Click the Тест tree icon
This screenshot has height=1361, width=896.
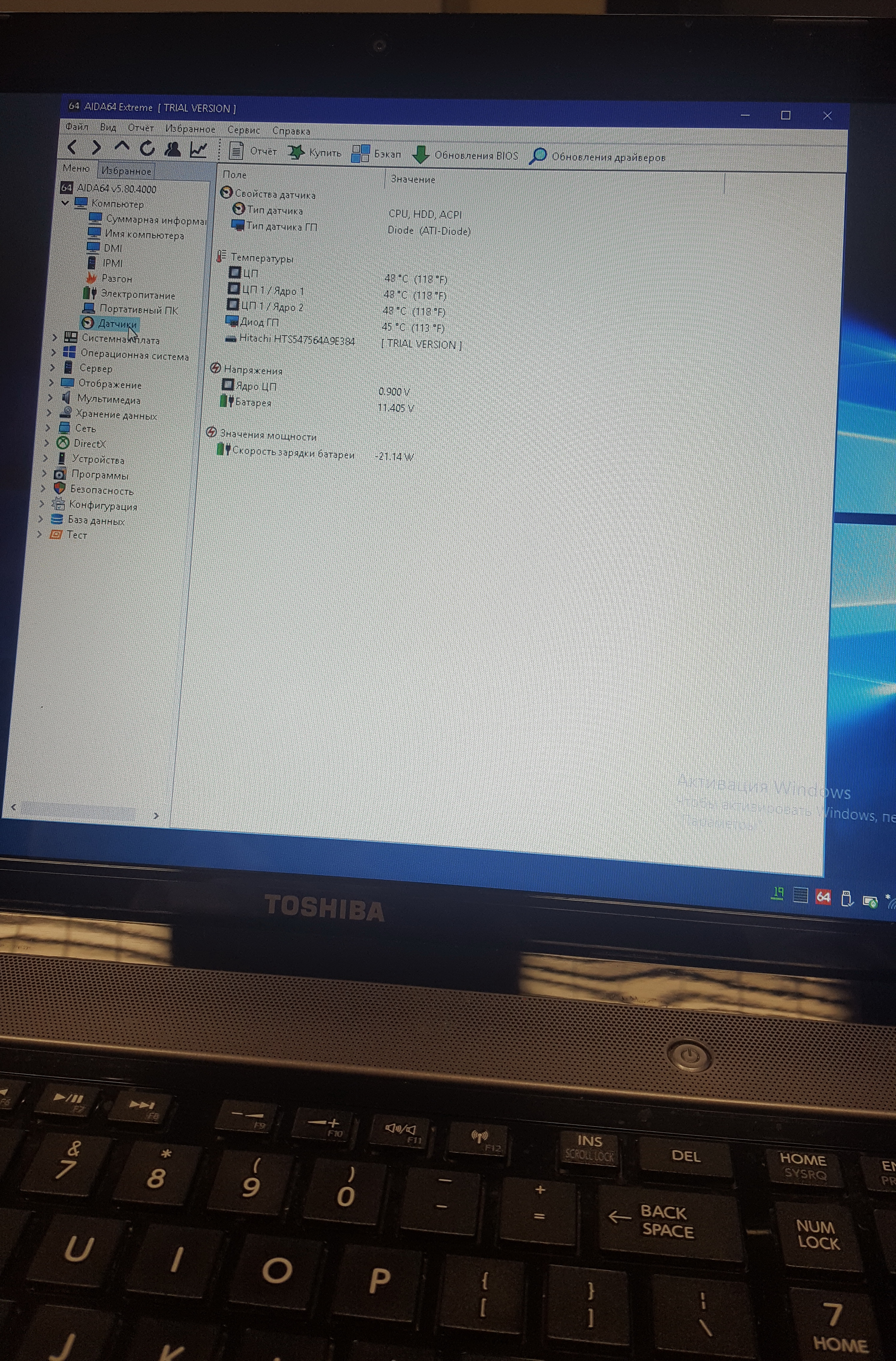pyautogui.click(x=55, y=534)
